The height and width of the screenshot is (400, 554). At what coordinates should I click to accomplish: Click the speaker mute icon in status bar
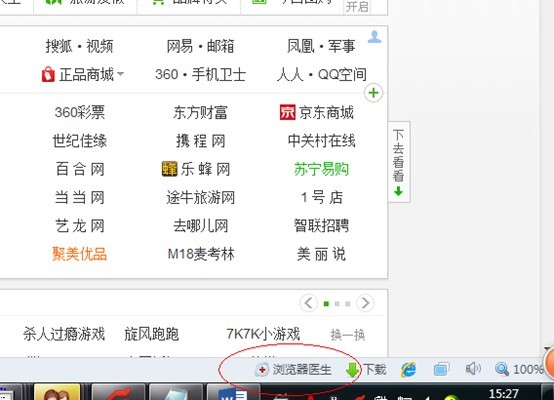point(473,369)
